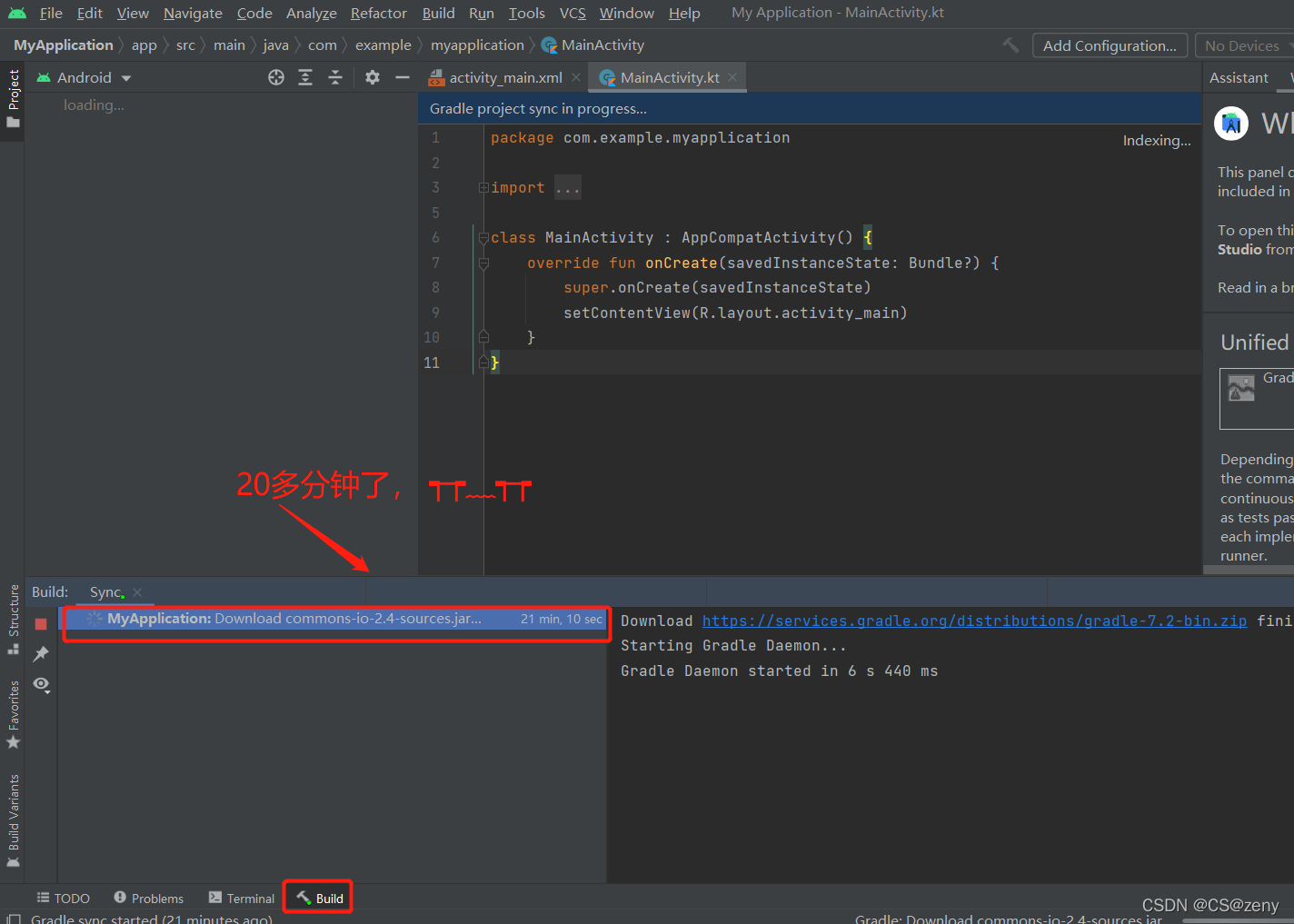The width and height of the screenshot is (1294, 924).
Task: Open the gradle-7.2-bin.zip download link
Action: 974,621
